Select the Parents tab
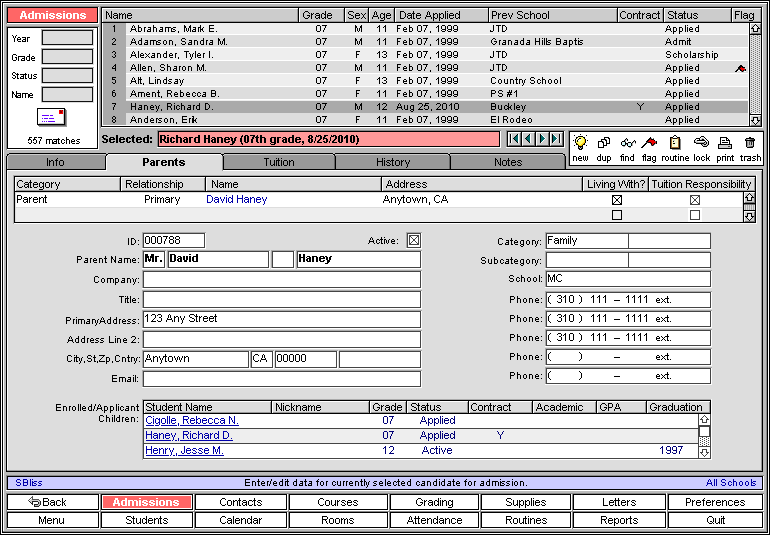 point(164,162)
